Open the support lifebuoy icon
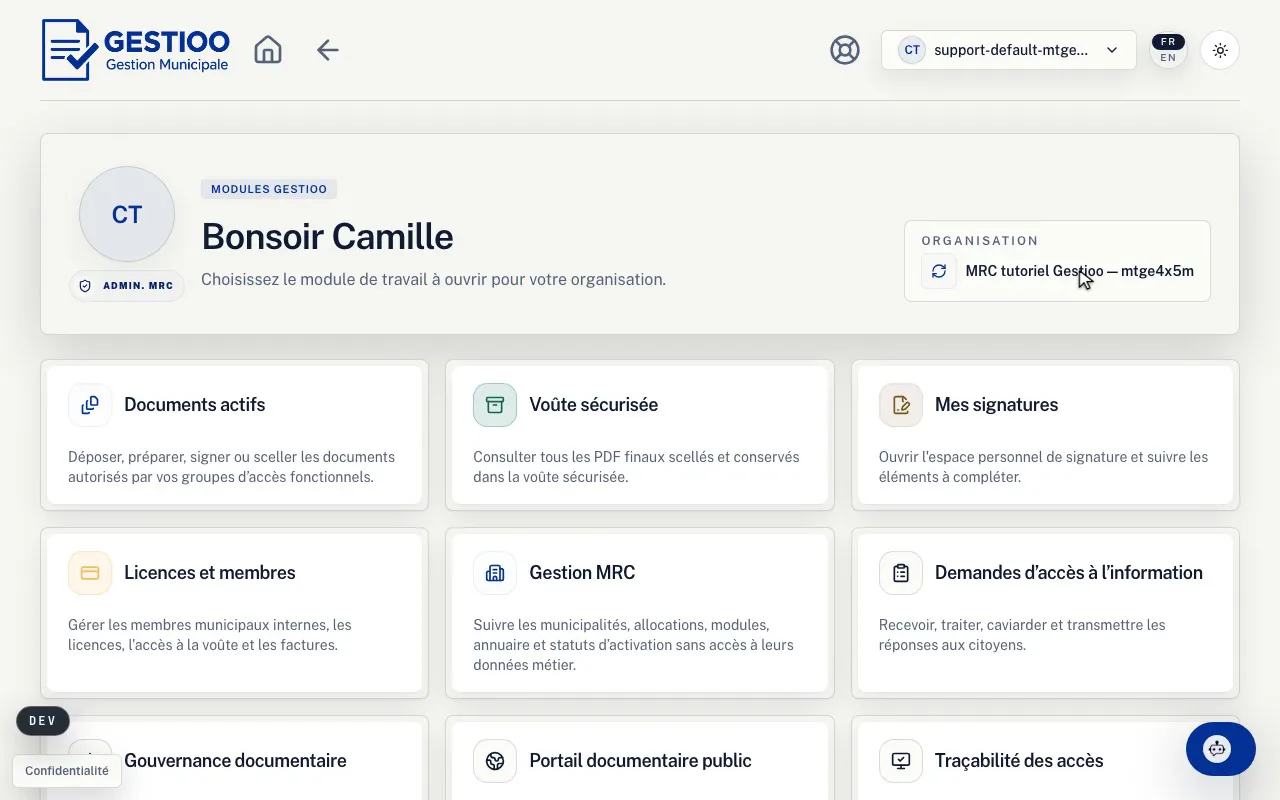The height and width of the screenshot is (800, 1280). (845, 50)
